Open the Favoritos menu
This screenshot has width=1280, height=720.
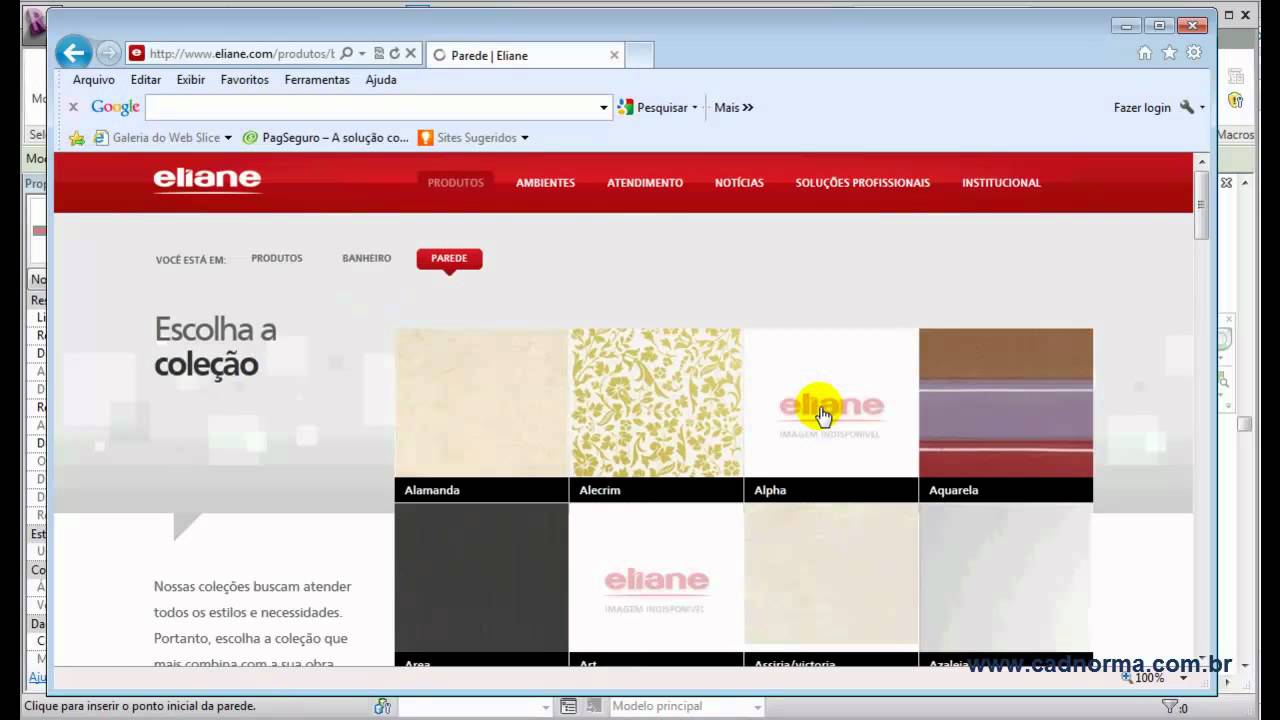tap(245, 80)
